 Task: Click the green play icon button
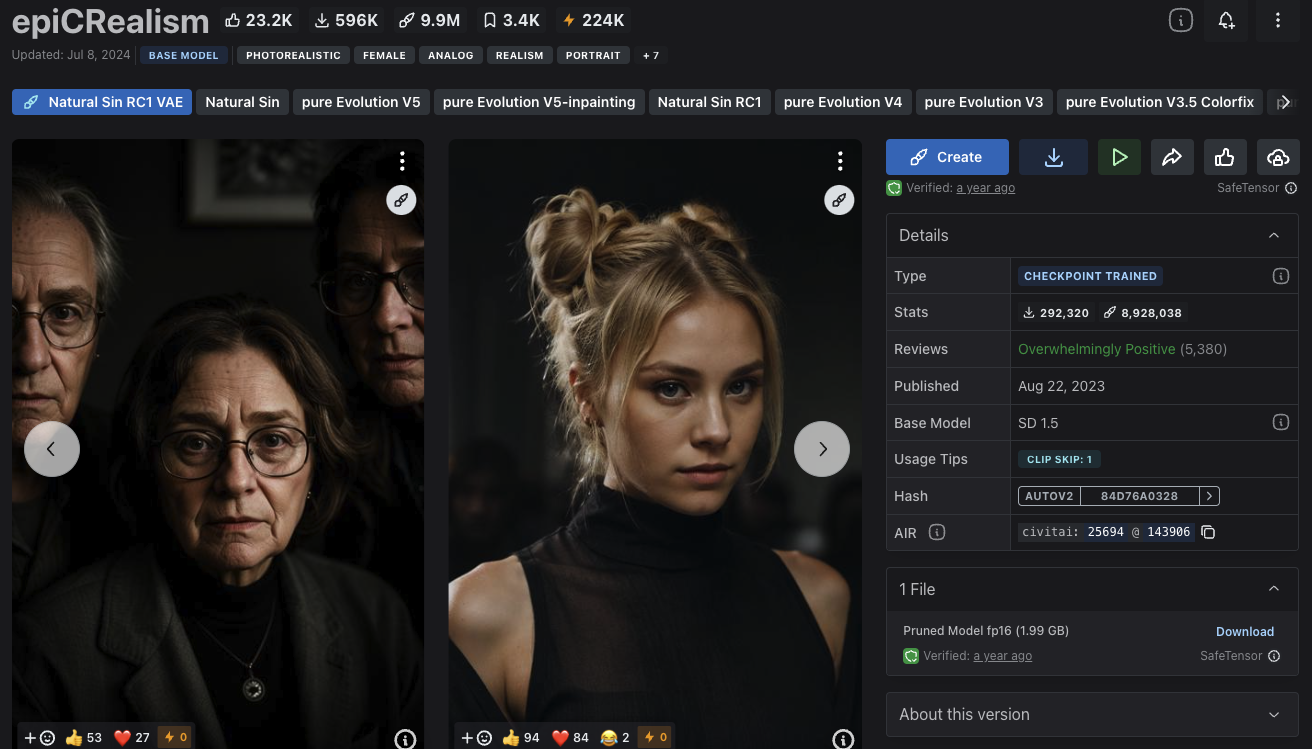pos(1119,157)
